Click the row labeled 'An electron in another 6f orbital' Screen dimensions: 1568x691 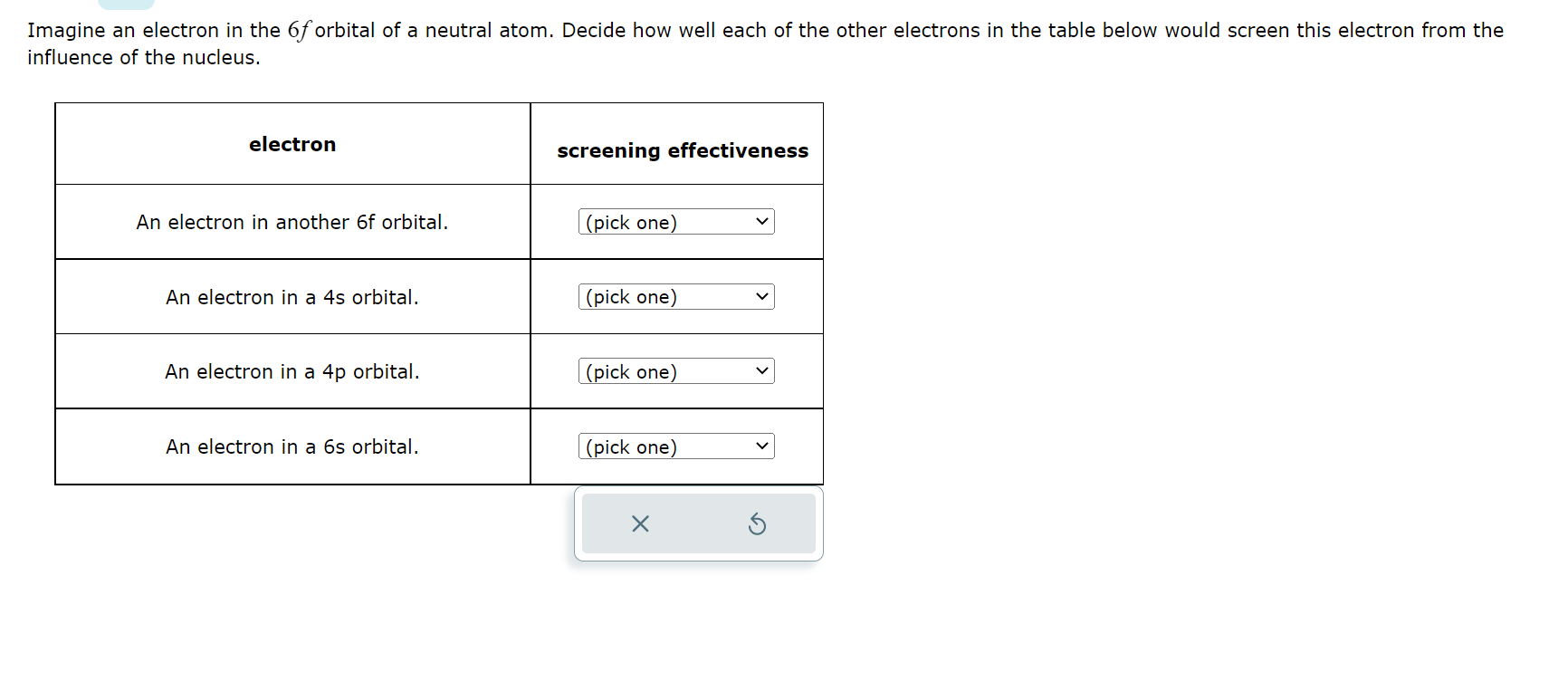click(x=292, y=222)
